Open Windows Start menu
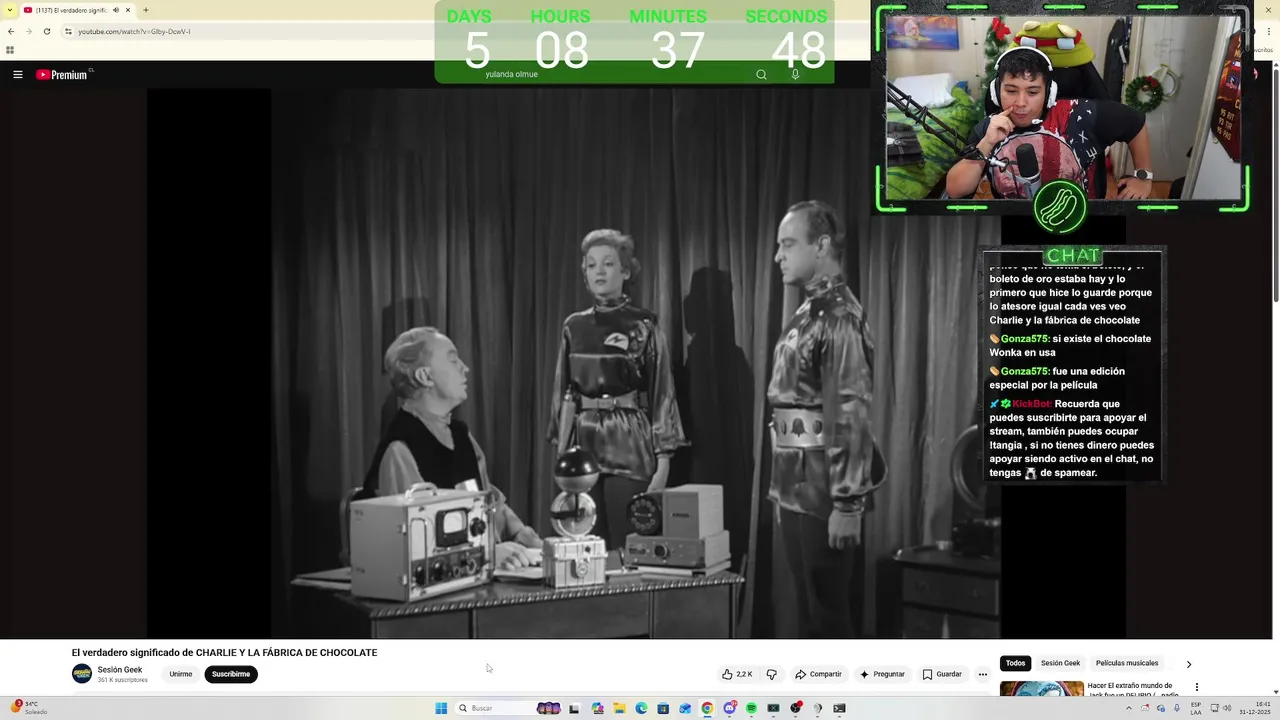This screenshot has height=720, width=1280. pyautogui.click(x=441, y=708)
